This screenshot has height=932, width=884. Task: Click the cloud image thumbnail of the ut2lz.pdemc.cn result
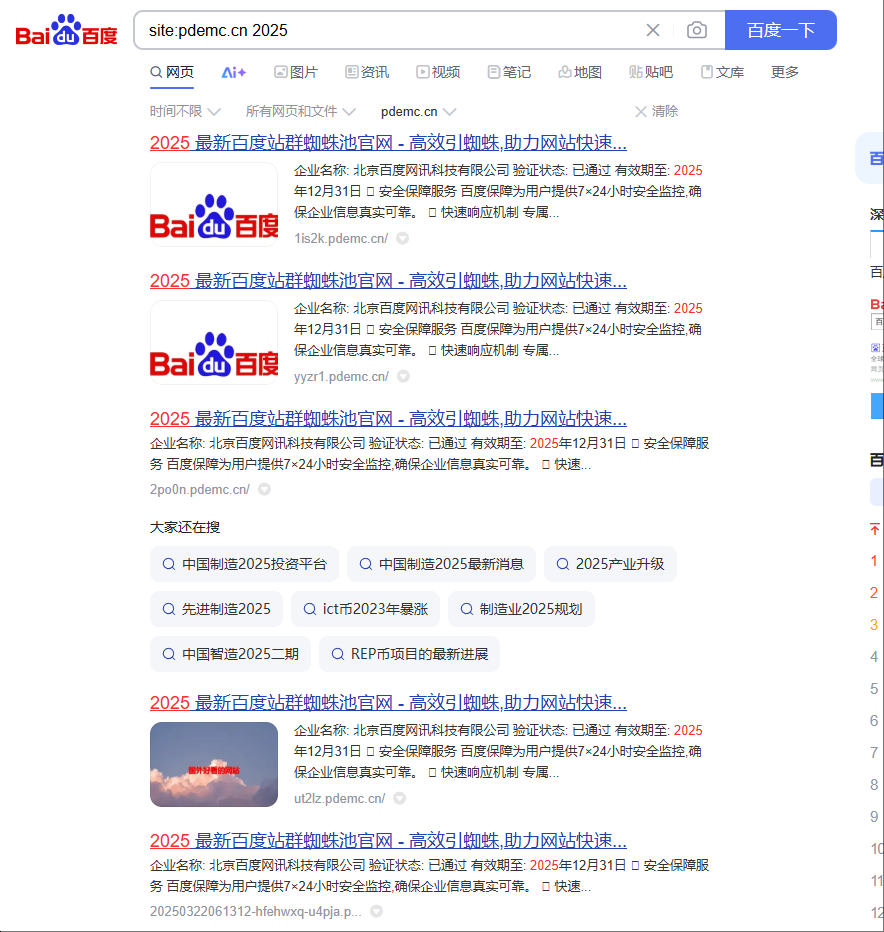tap(214, 764)
